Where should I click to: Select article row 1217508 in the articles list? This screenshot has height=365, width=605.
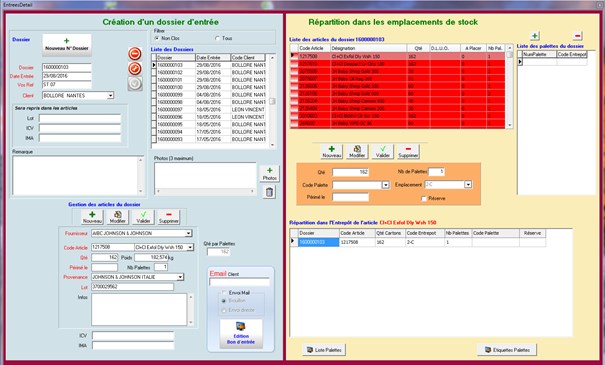pyautogui.click(x=397, y=56)
